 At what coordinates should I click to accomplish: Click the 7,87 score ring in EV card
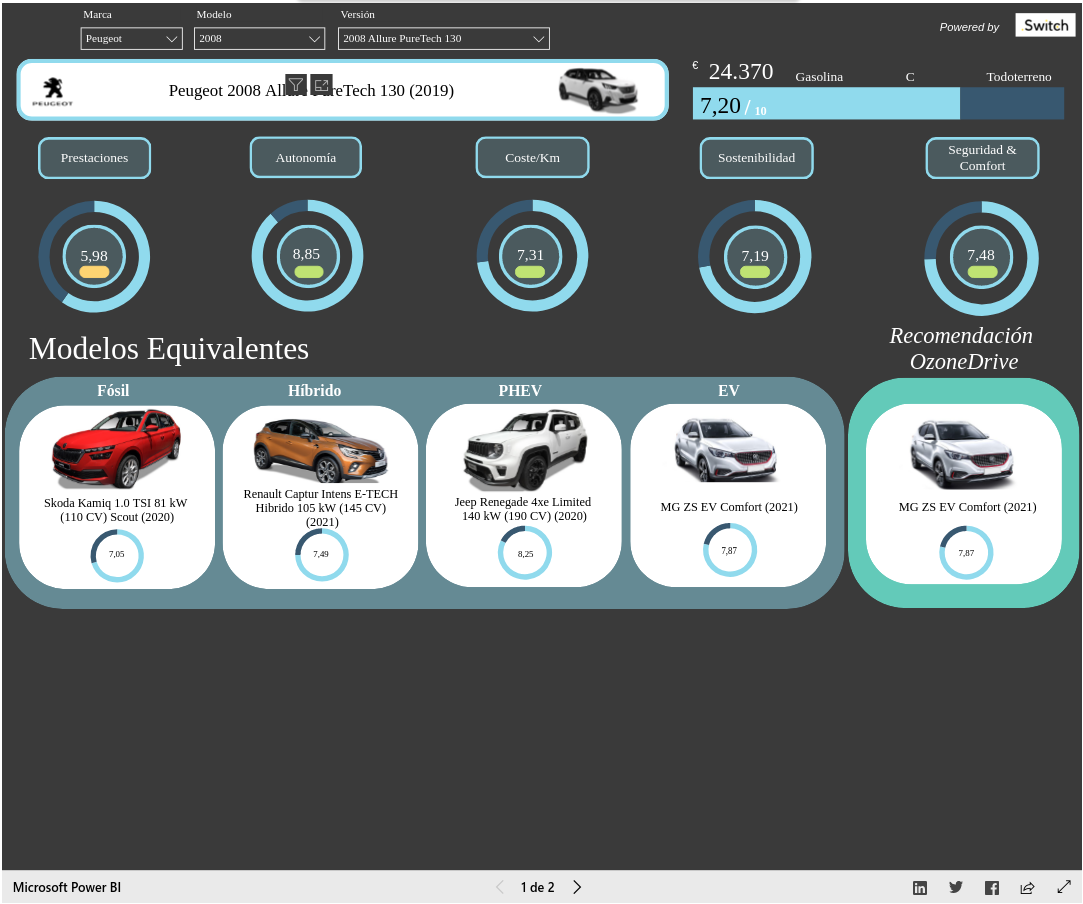tap(729, 550)
